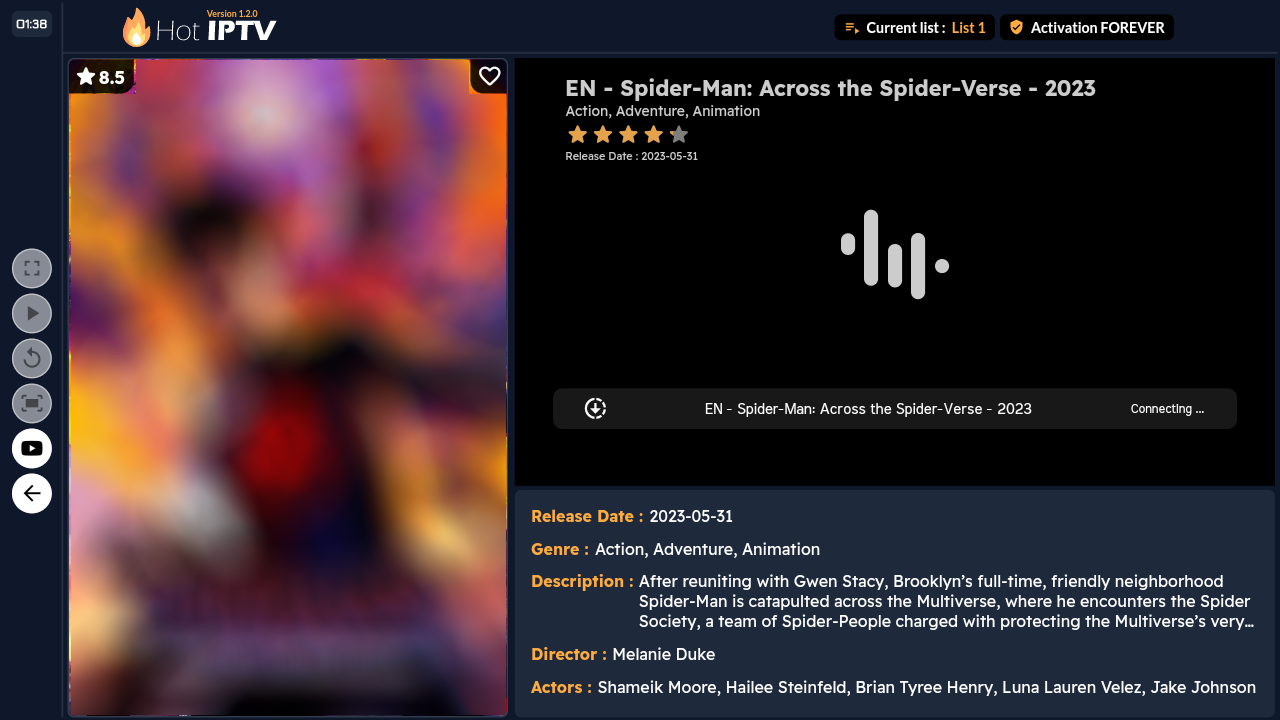Screen dimensions: 1280x720
Task: Click the Activation FOREVER badge
Action: tap(1087, 28)
